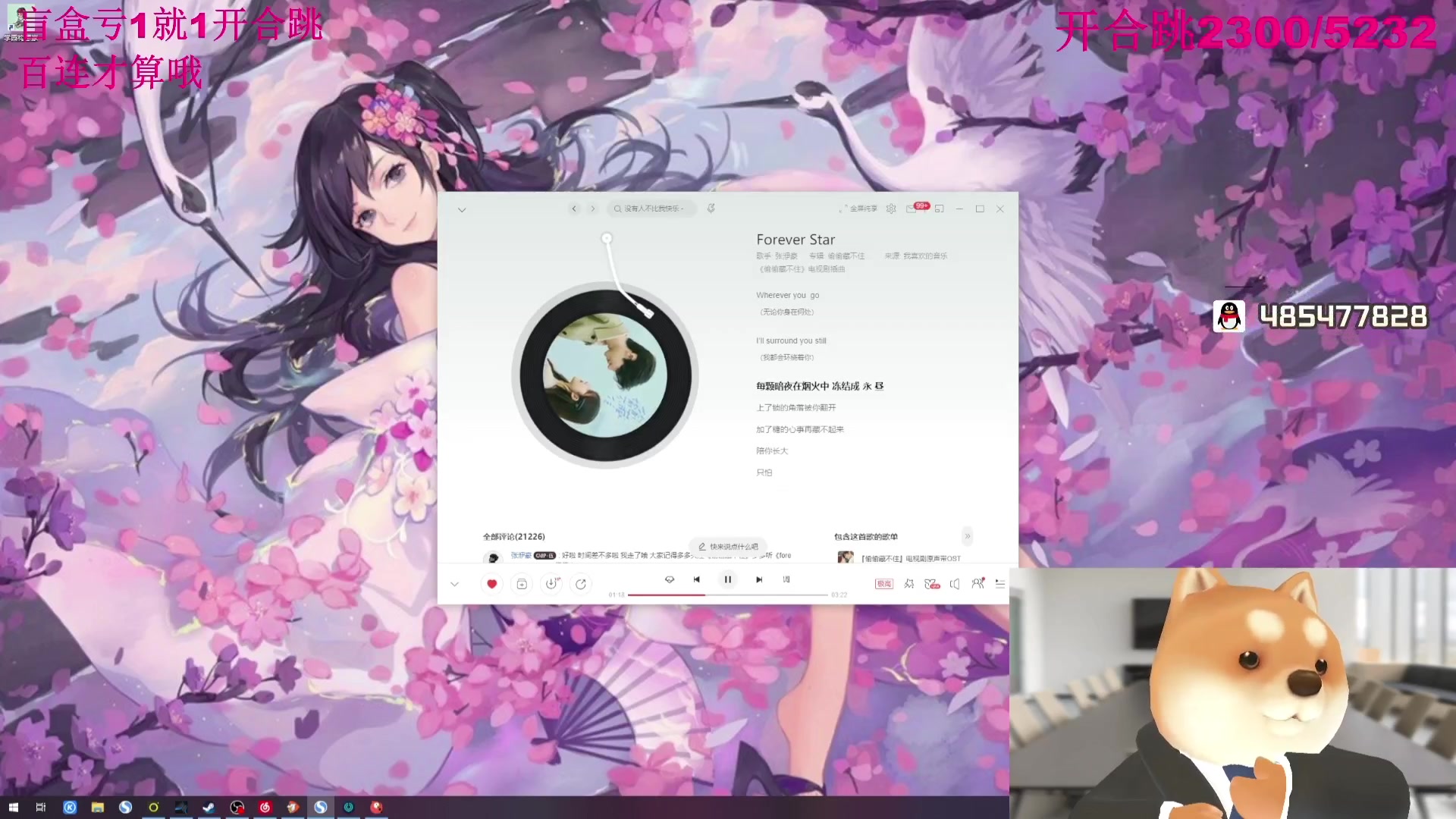
Task: Open the write-comment button 快来说点什么吧
Action: [728, 546]
